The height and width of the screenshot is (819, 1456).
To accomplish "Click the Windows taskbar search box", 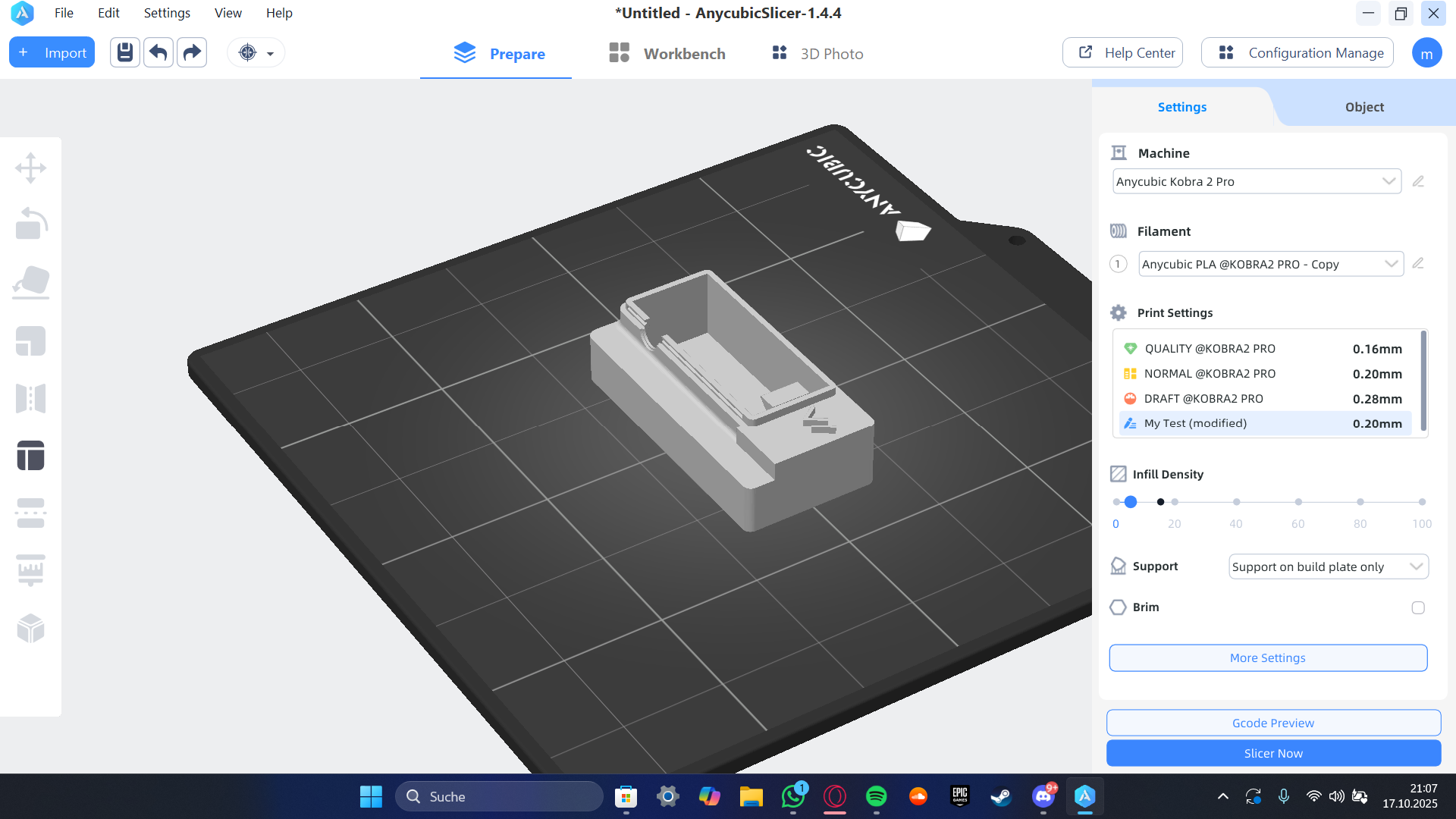I will pos(499,796).
